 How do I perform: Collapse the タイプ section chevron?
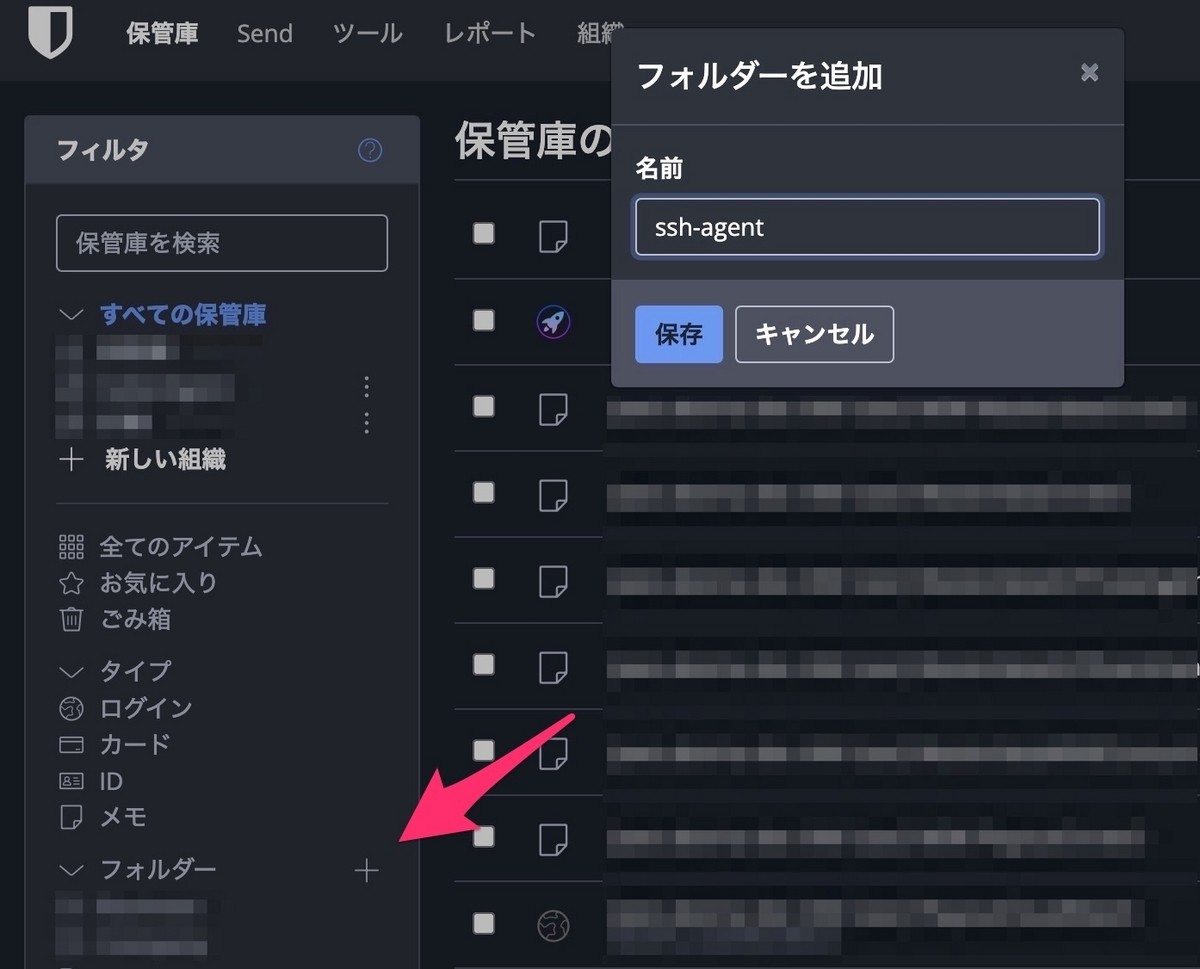click(x=71, y=671)
